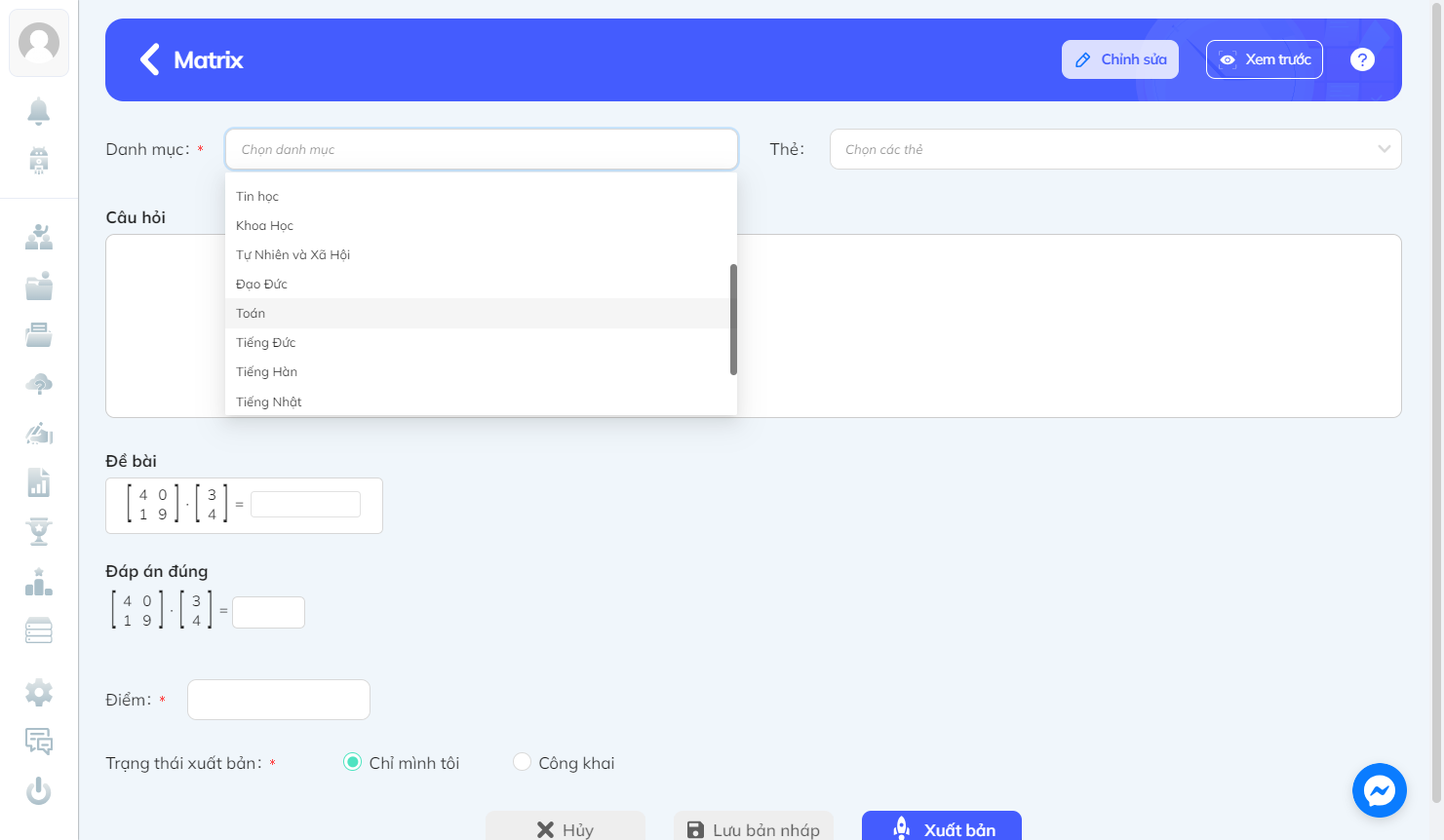Click inside the Câu hỏi question text area
The height and width of the screenshot is (840, 1444).
tap(754, 325)
